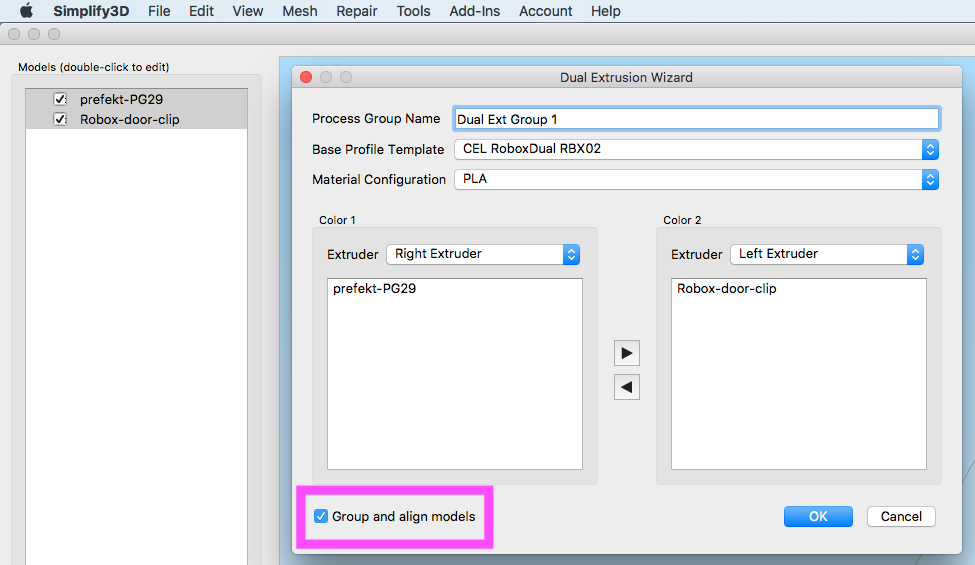The height and width of the screenshot is (565, 975).
Task: Uncheck Group and align models
Action: (321, 517)
